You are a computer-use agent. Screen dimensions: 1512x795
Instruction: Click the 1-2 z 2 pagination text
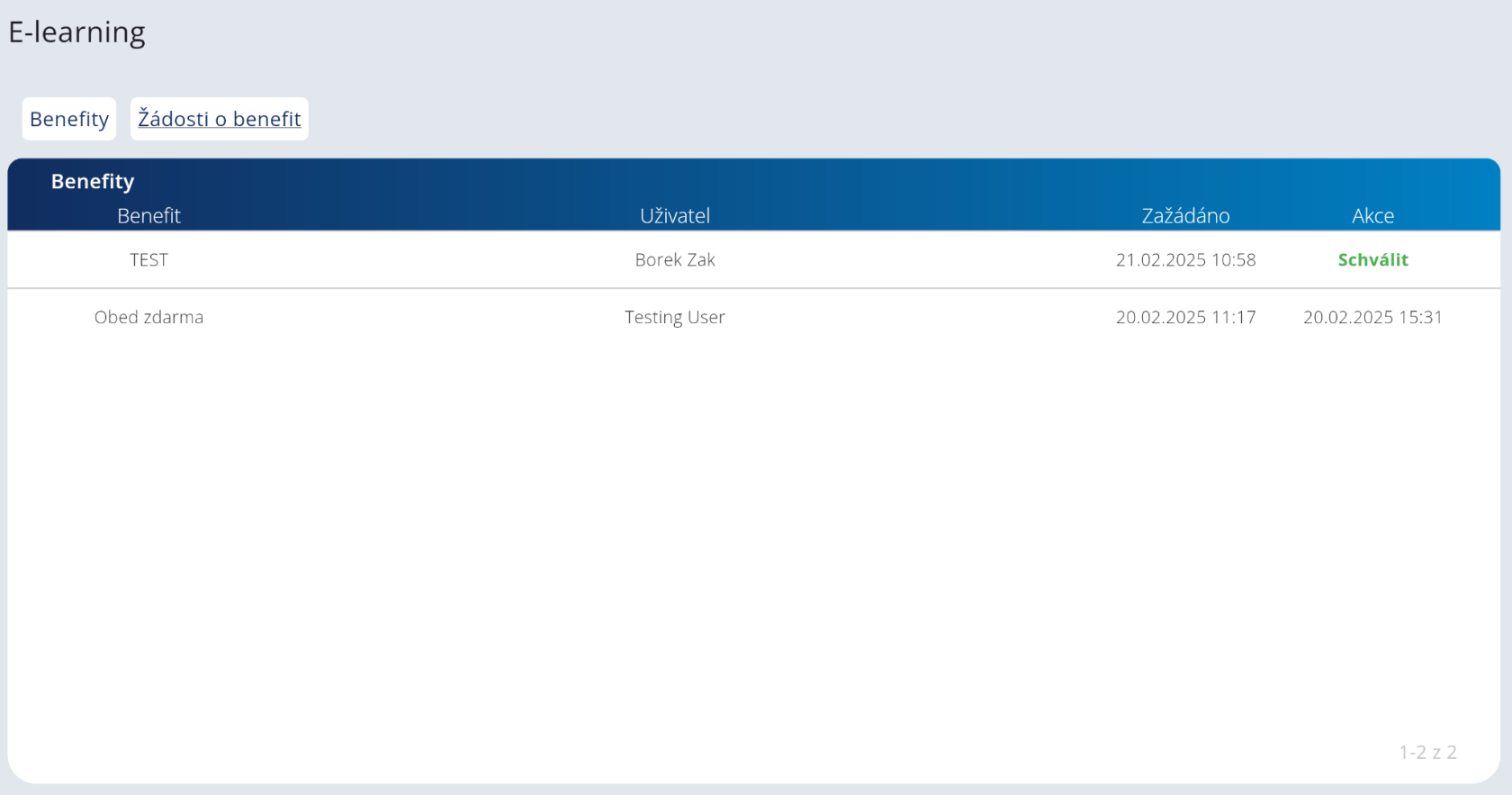pyautogui.click(x=1427, y=752)
